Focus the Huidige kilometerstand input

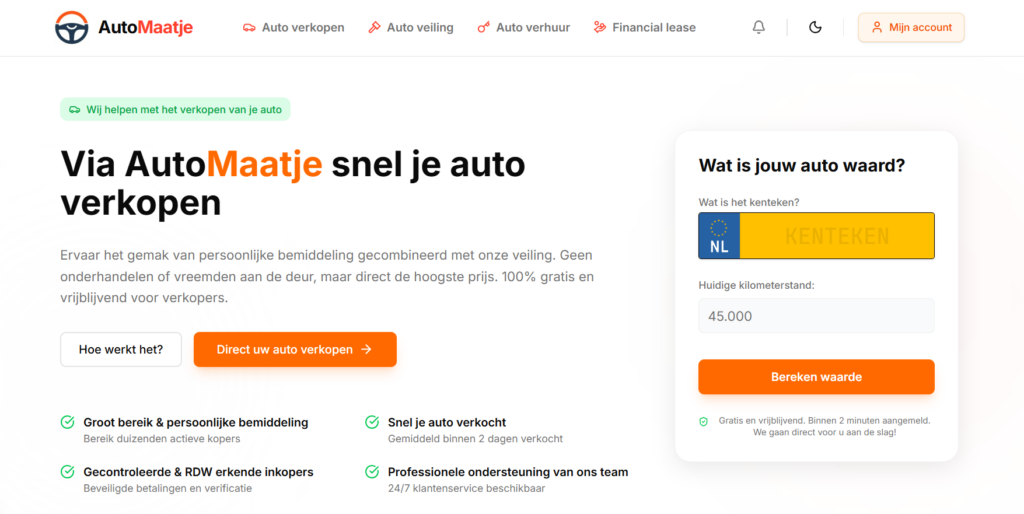tap(816, 316)
